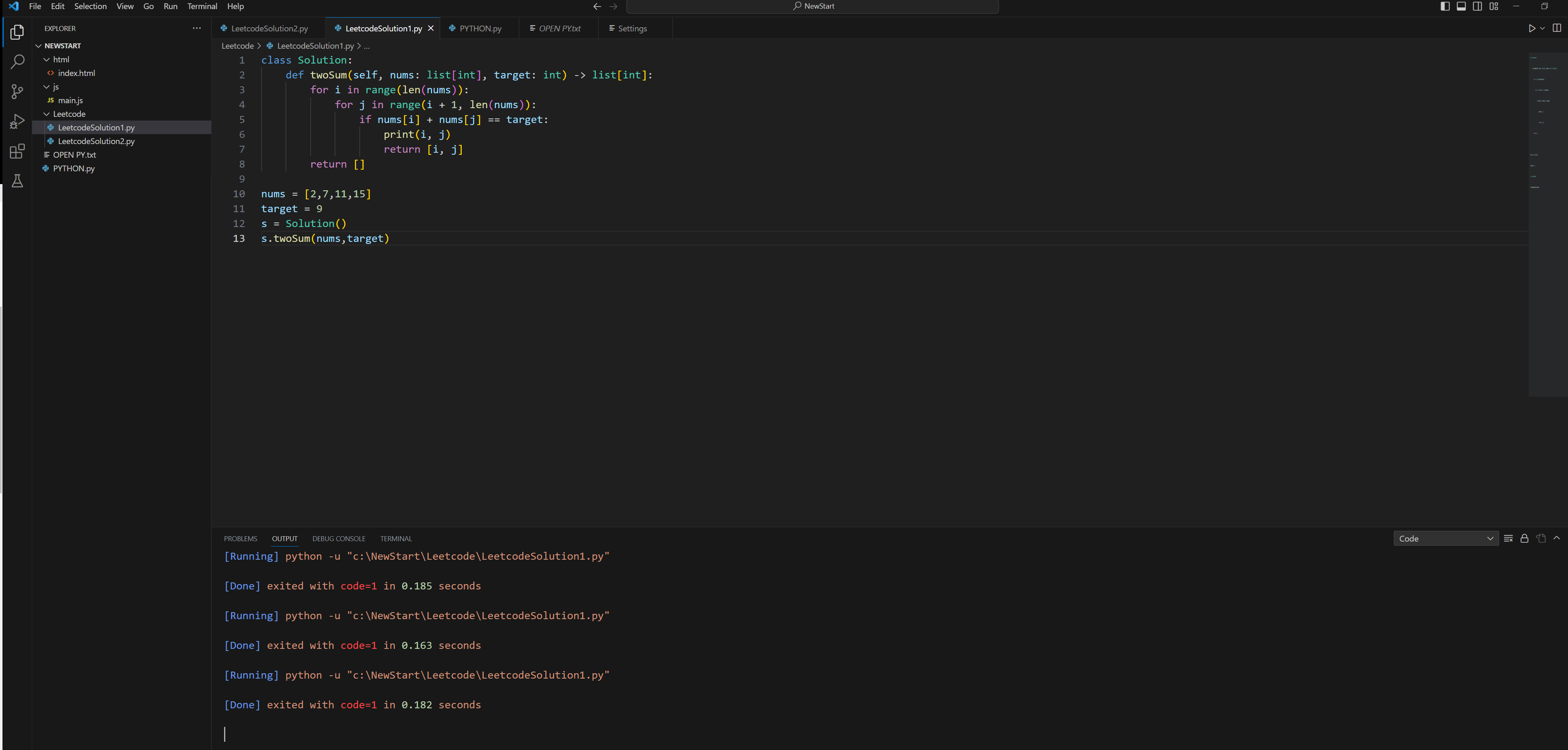Viewport: 1568px width, 750px height.
Task: Open the Explorer view in activity bar
Action: [17, 32]
